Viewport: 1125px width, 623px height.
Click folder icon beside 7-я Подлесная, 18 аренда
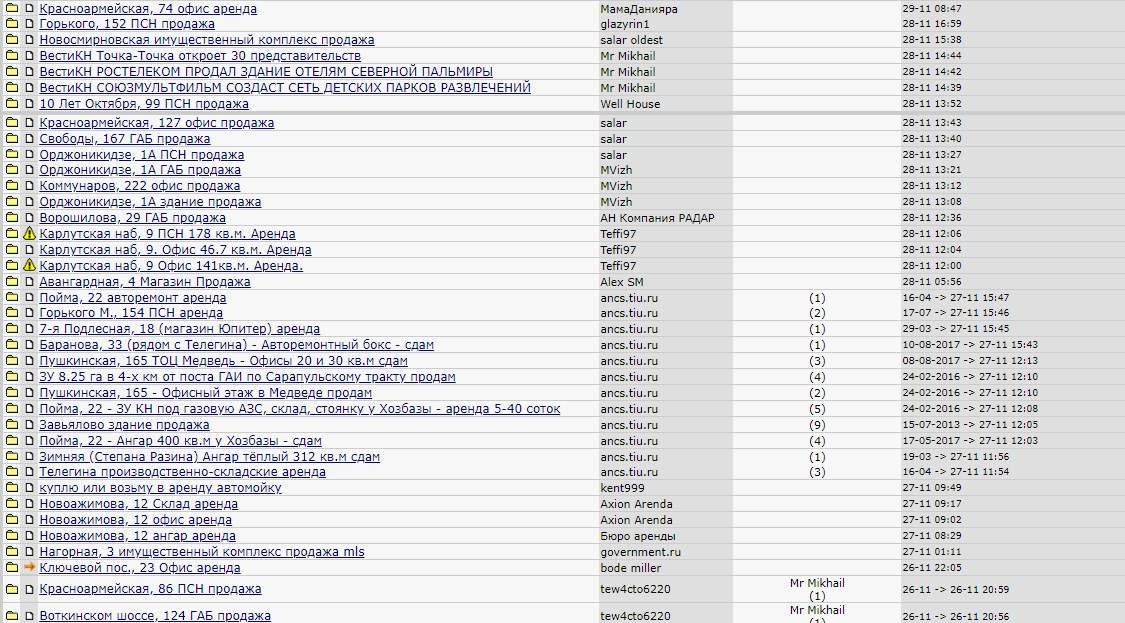11,329
